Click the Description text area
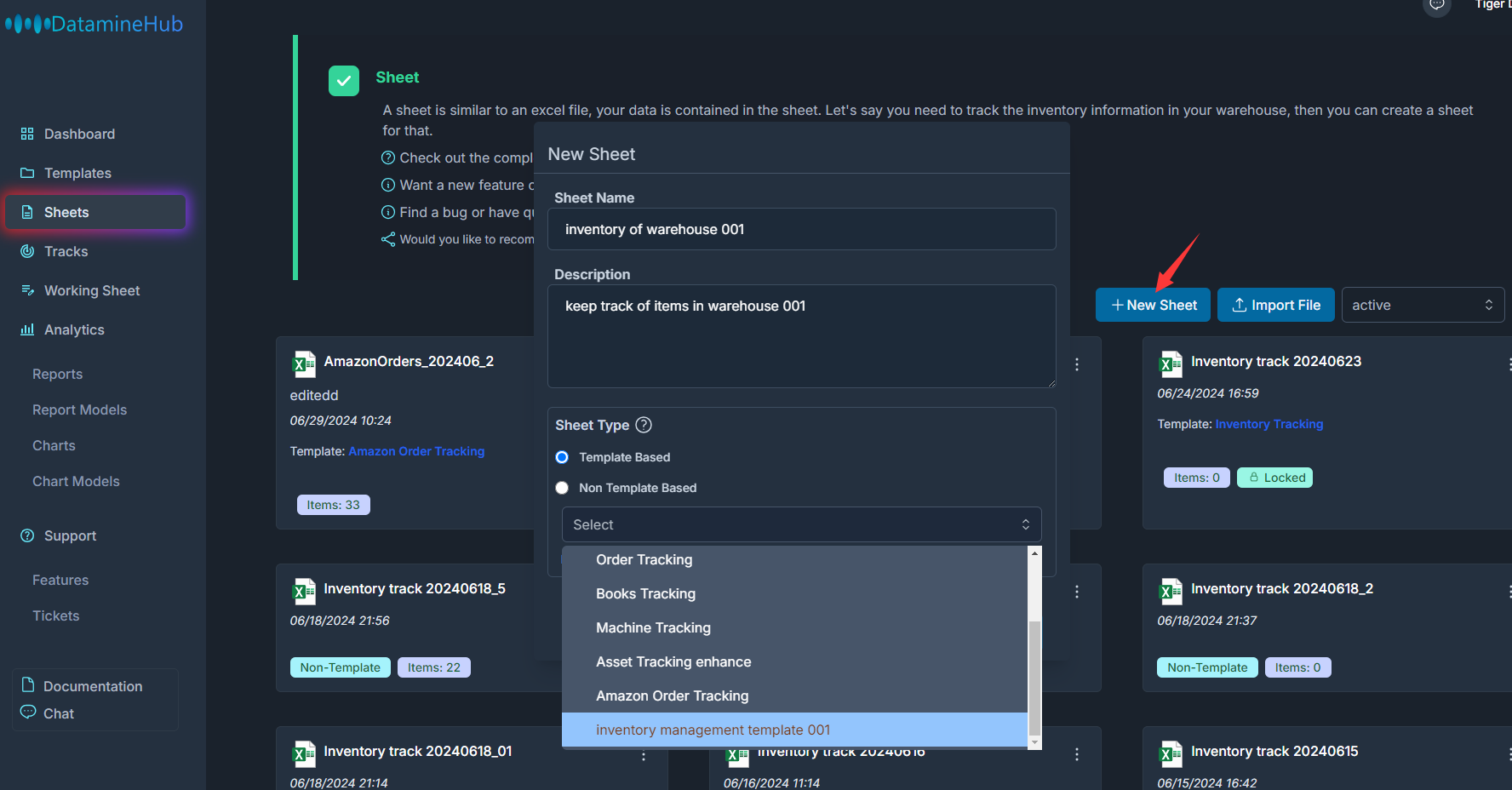1512x790 pixels. (x=801, y=336)
